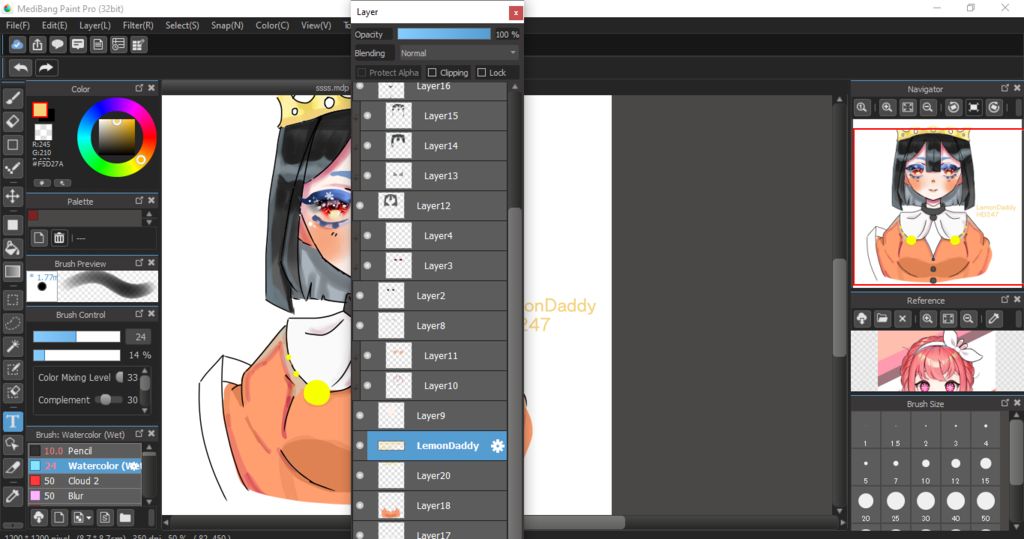Zoom out using Navigator minus magnifier
This screenshot has width=1024, height=539.
coord(927,108)
